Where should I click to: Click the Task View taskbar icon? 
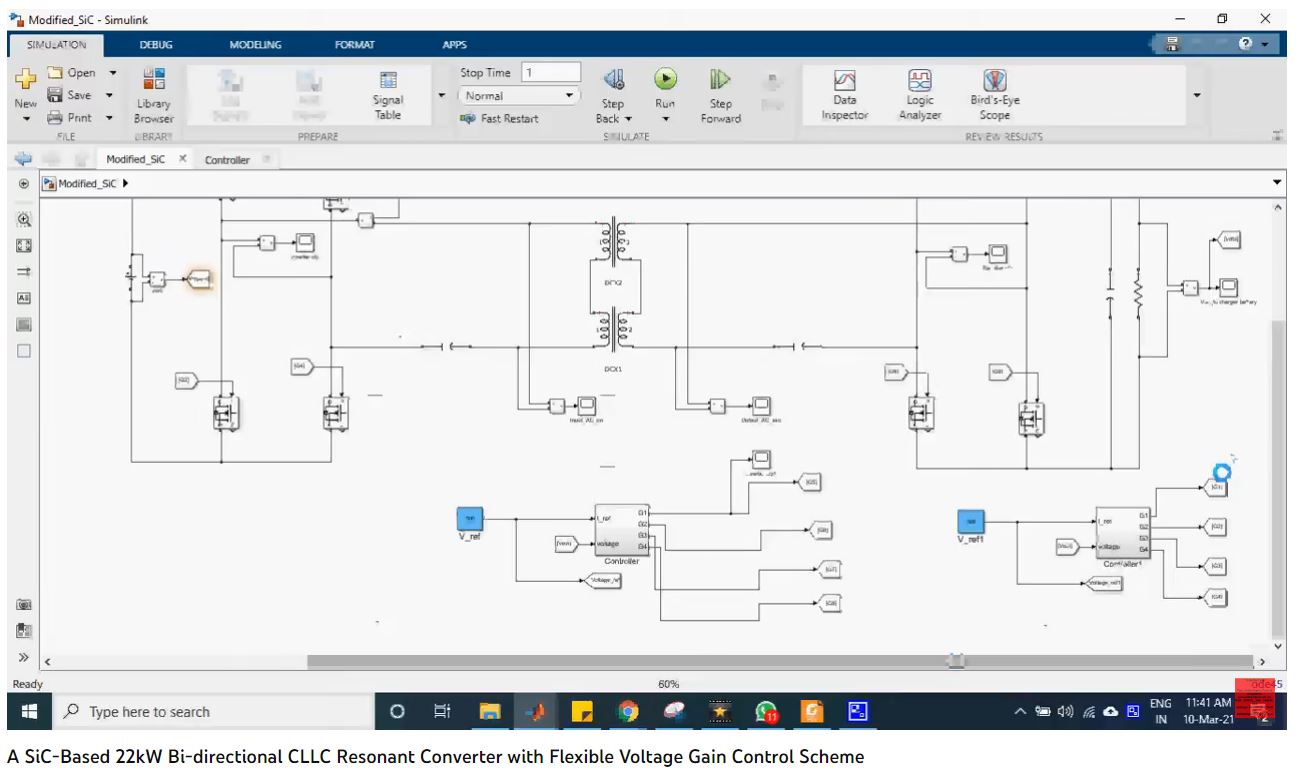click(442, 711)
